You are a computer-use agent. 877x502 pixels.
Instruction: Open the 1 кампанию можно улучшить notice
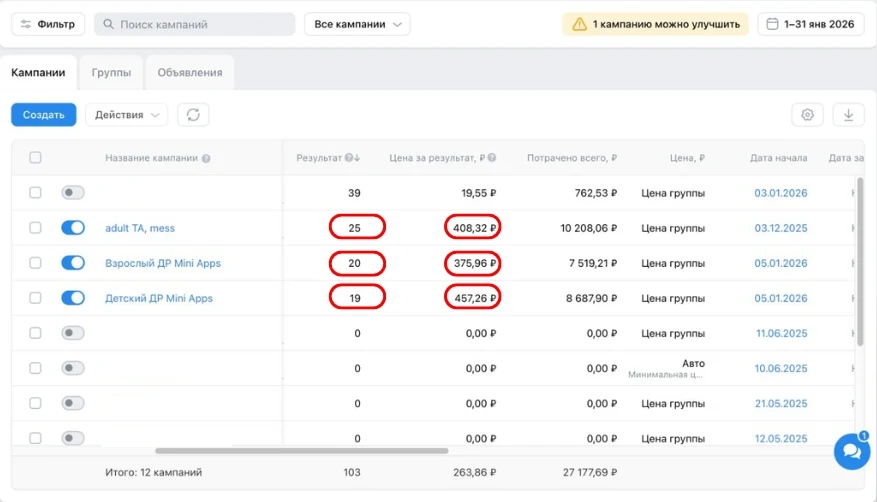(655, 24)
